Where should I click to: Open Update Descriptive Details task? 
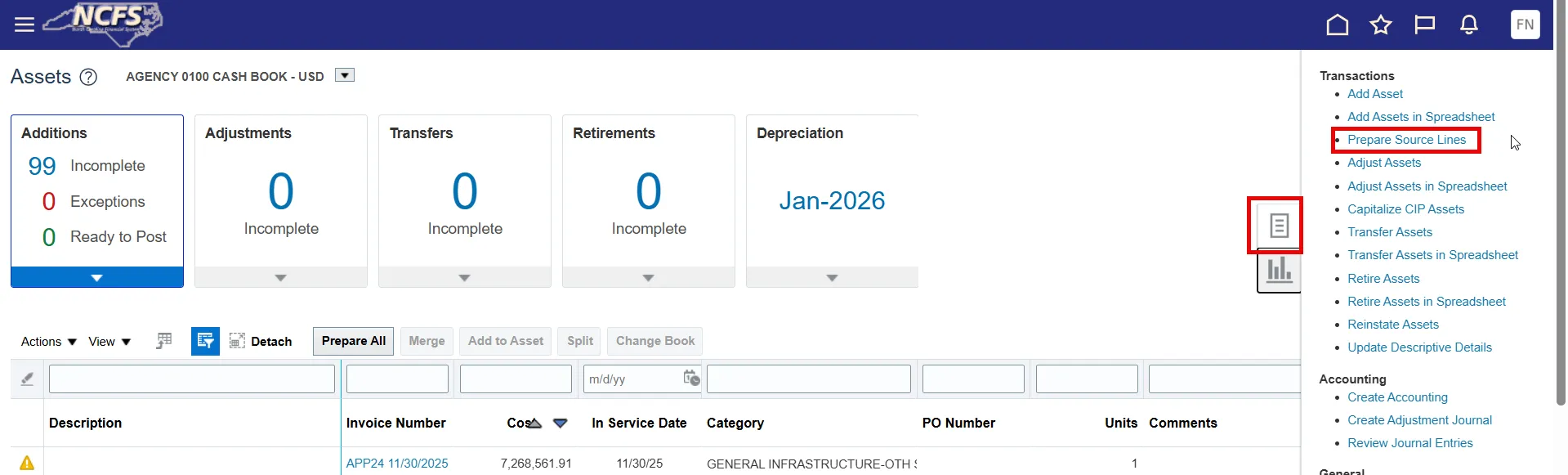(1419, 347)
